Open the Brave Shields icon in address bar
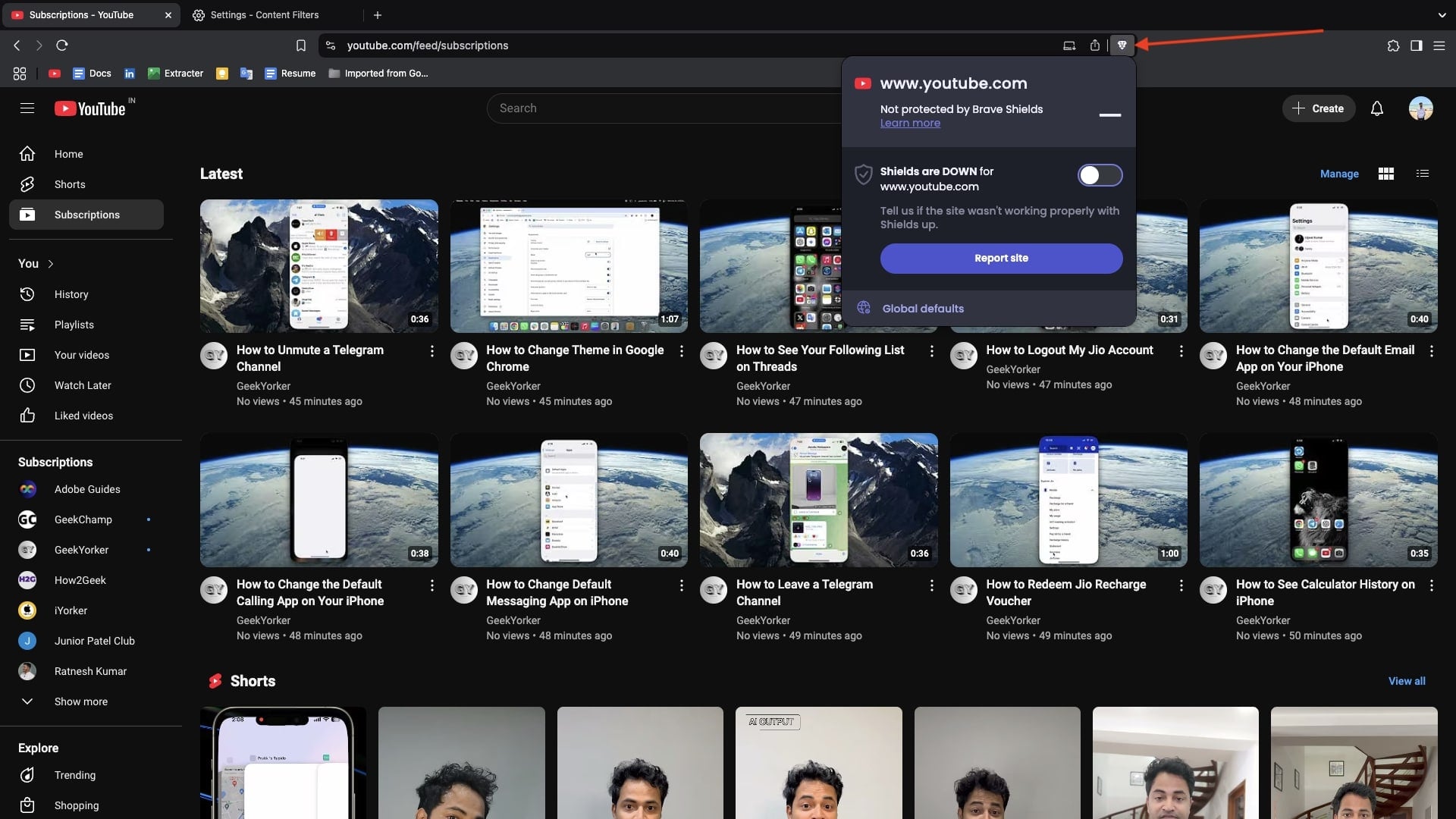This screenshot has width=1456, height=819. pyautogui.click(x=1122, y=45)
